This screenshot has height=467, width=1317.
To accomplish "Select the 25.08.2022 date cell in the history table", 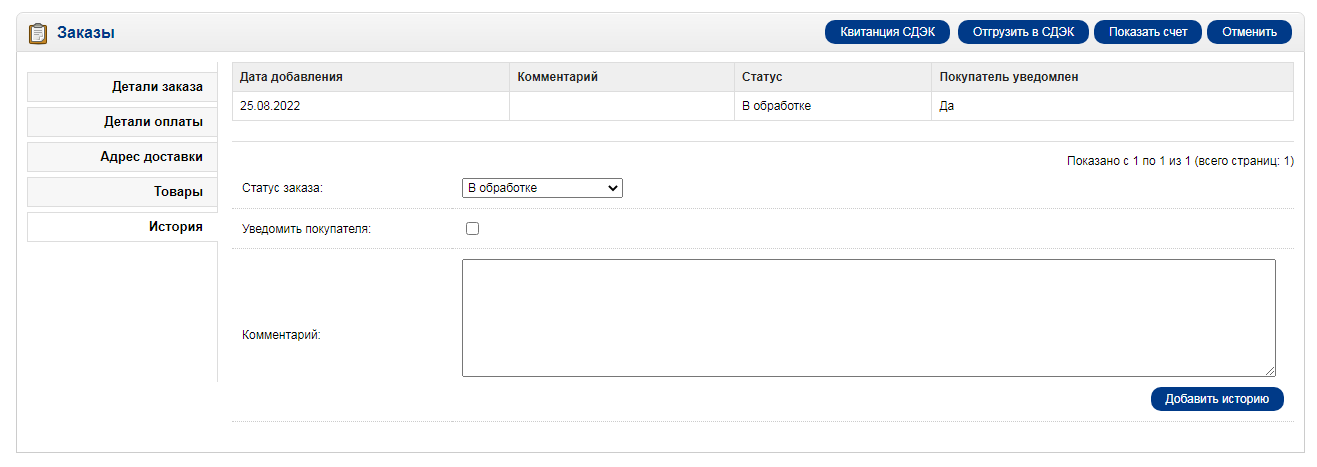I will point(270,106).
